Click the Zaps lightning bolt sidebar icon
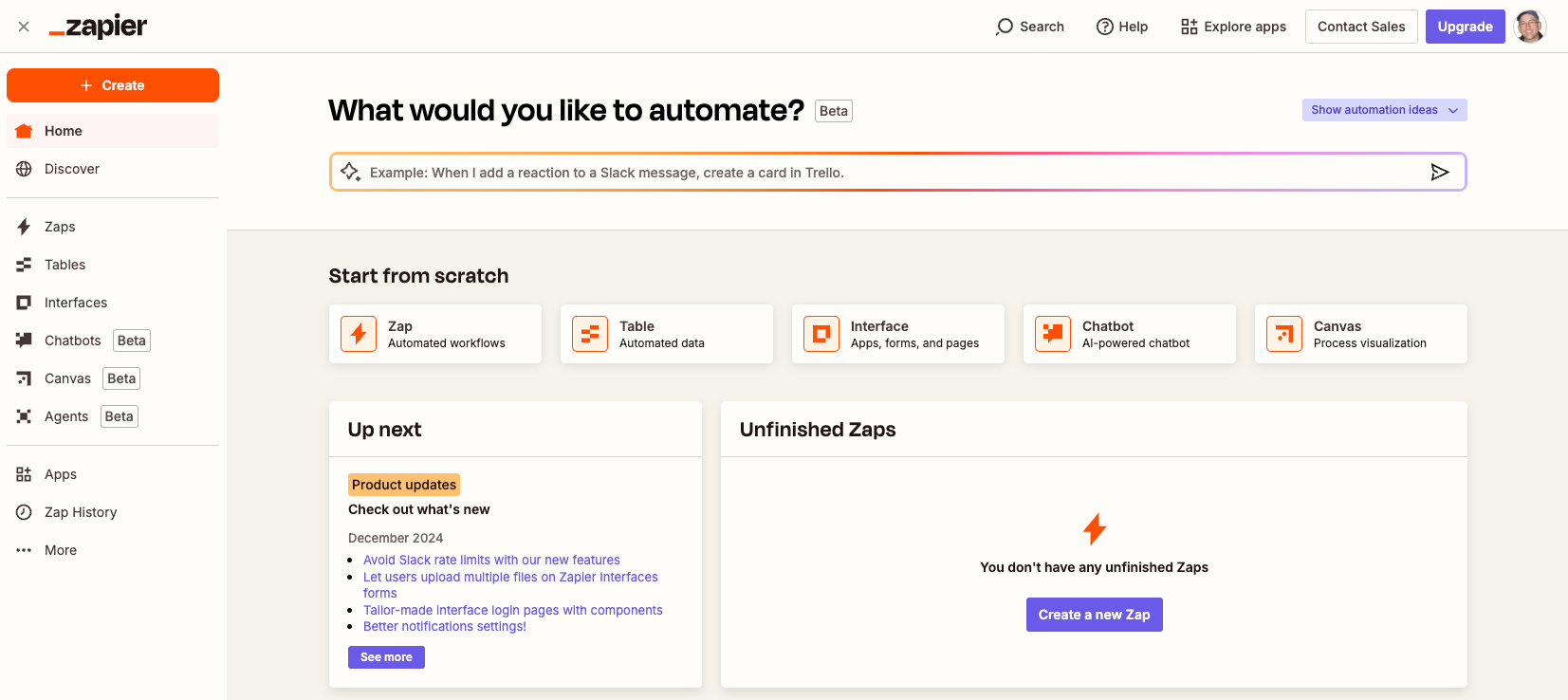Image resolution: width=1568 pixels, height=700 pixels. 24,227
